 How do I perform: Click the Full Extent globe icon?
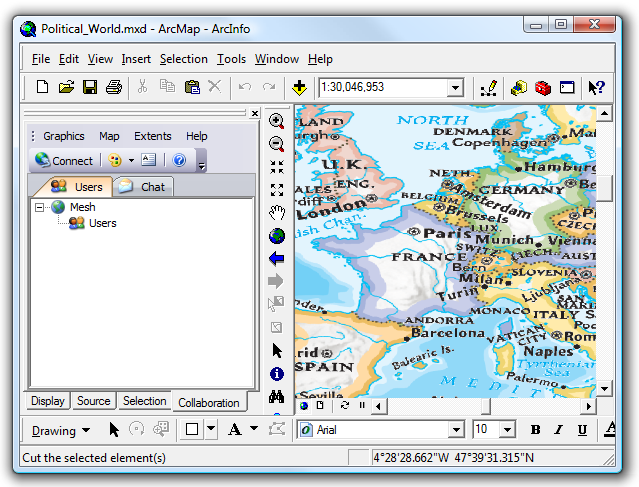277,236
